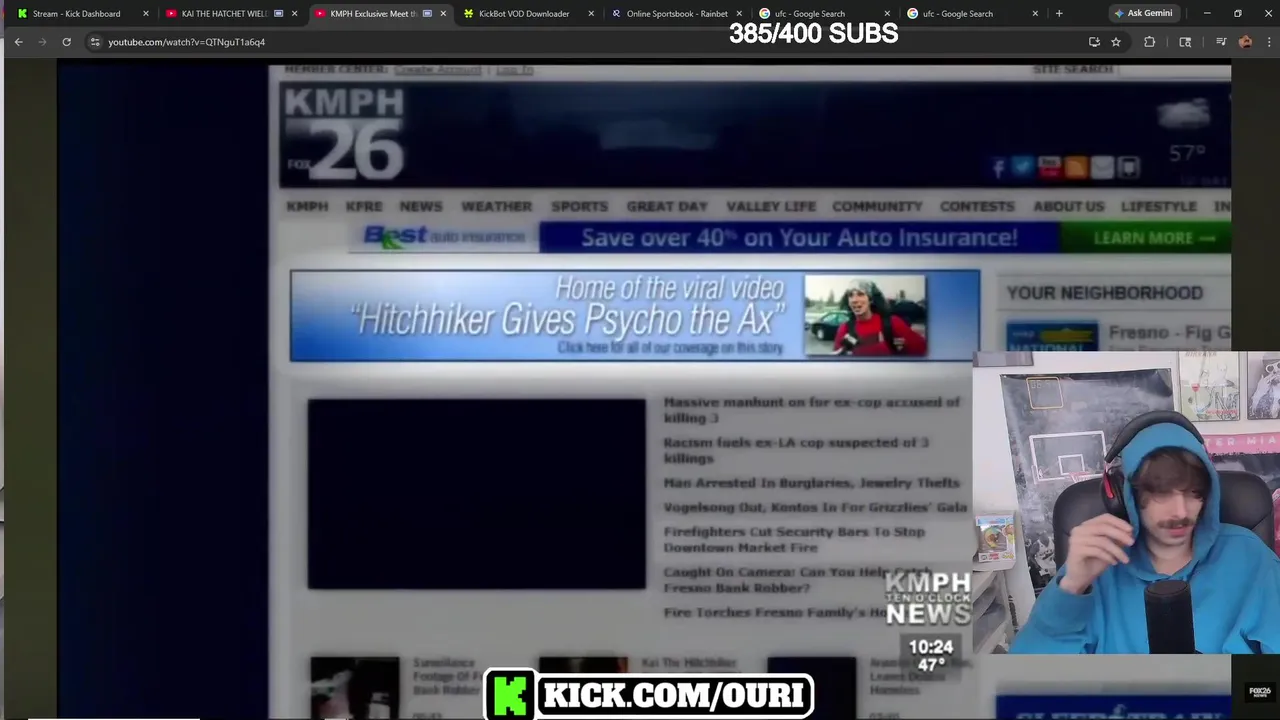Image resolution: width=1280 pixels, height=720 pixels.
Task: Open 'Firefighters Cut Security Bars' headline
Action: [x=794, y=540]
